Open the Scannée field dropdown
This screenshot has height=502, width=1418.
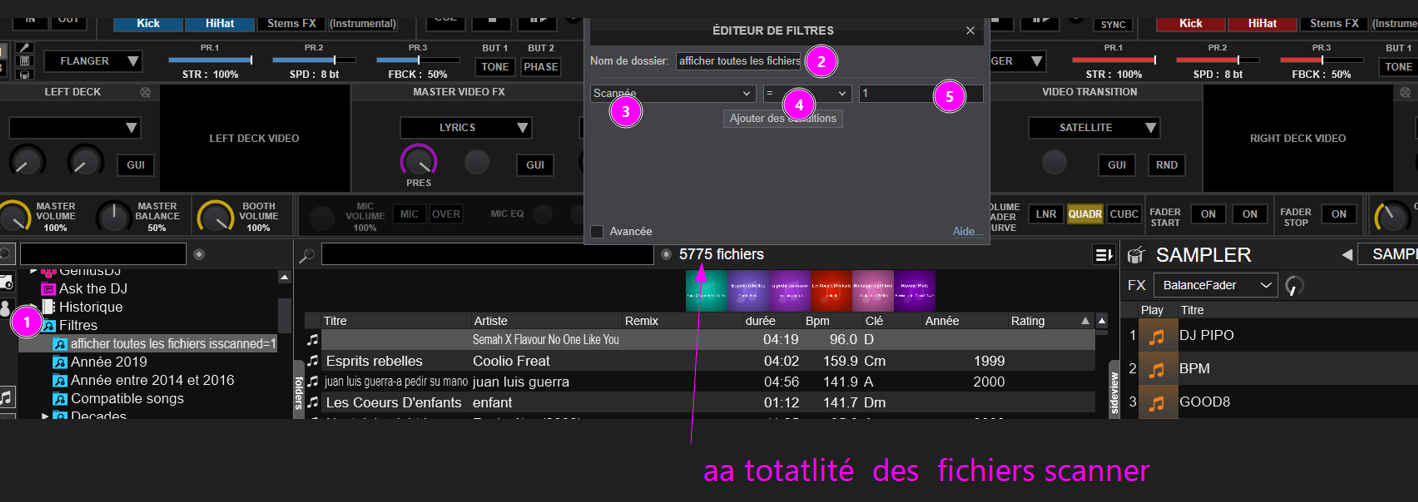673,94
